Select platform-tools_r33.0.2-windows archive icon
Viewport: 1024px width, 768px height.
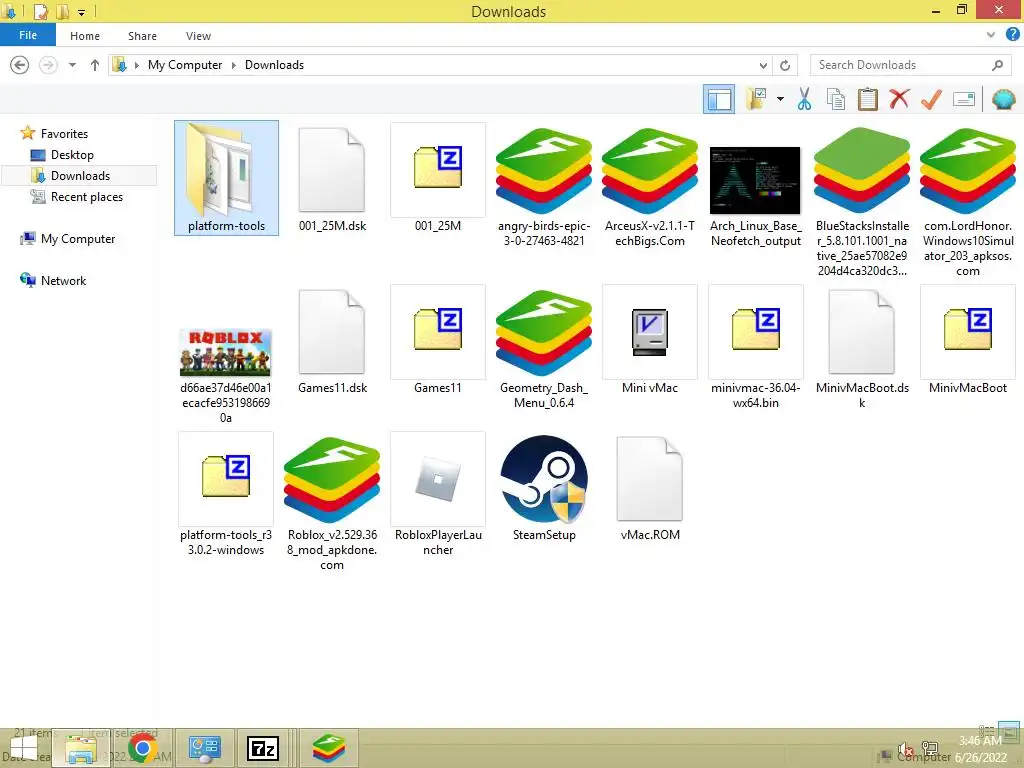coord(226,476)
